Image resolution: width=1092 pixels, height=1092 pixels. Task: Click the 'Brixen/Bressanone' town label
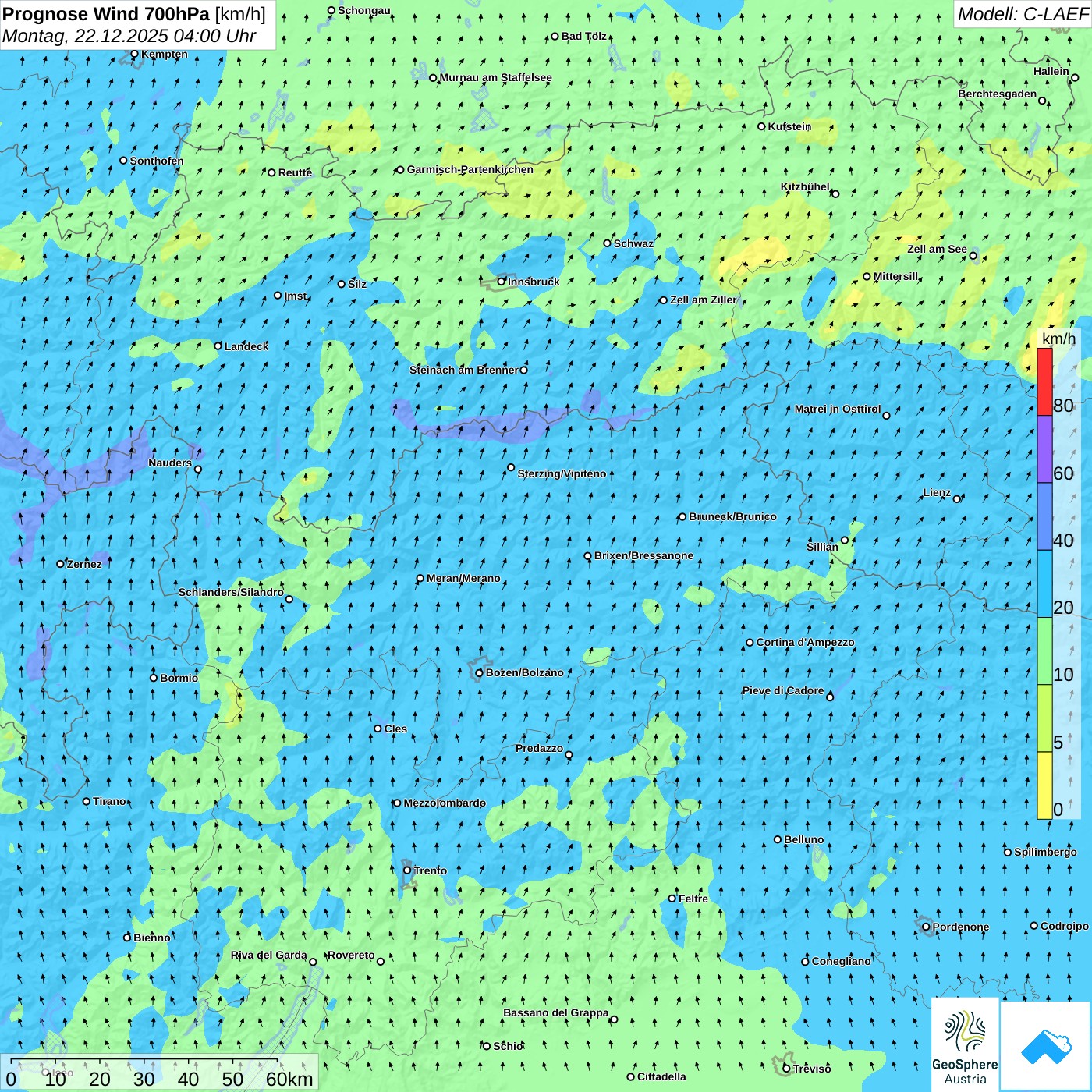(x=643, y=555)
